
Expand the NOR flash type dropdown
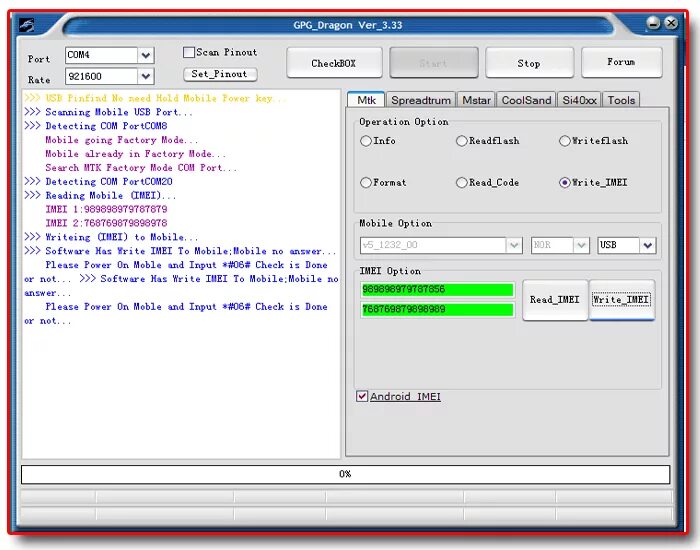pos(581,245)
